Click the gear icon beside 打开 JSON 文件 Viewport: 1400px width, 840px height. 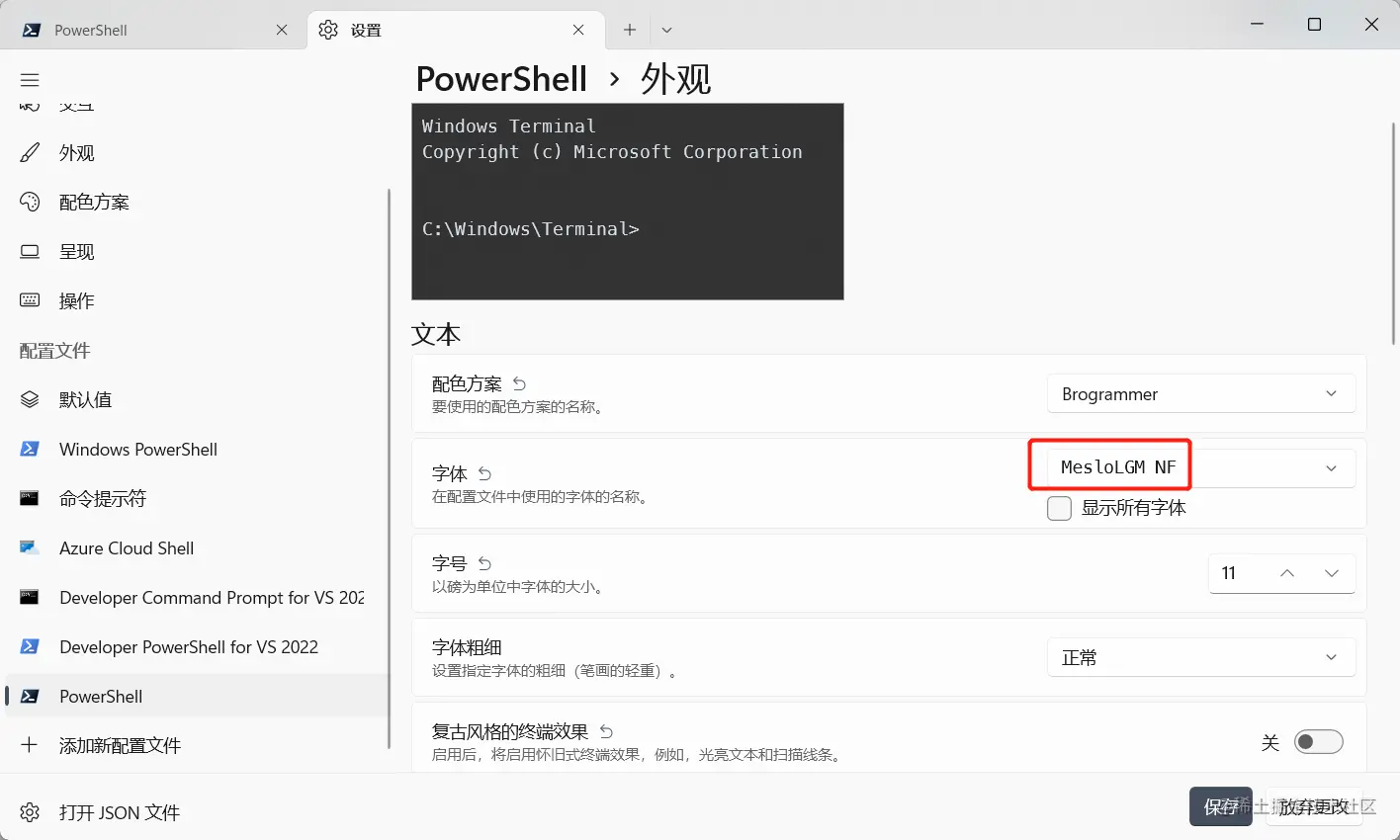30,812
